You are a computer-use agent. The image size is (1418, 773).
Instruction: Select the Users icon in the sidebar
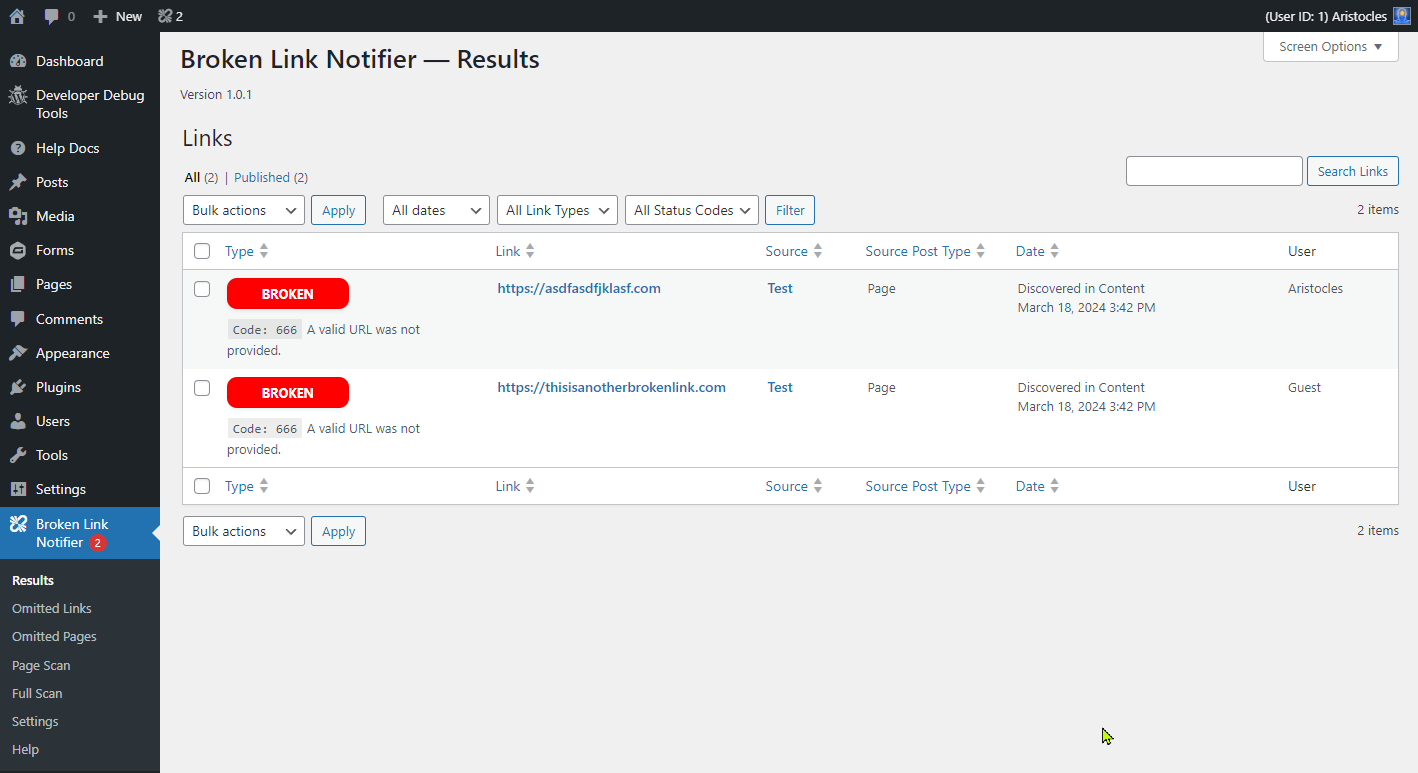pyautogui.click(x=21, y=420)
